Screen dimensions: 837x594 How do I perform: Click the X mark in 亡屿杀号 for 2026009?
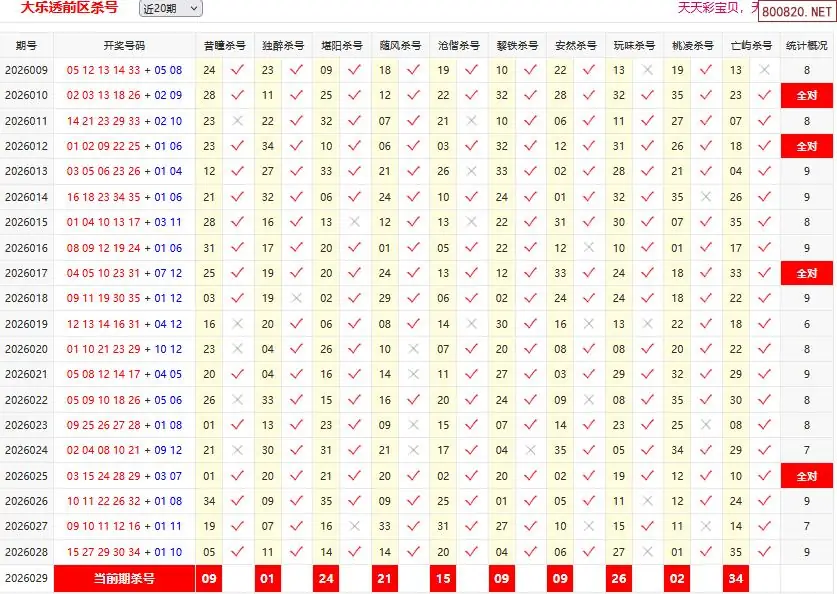point(765,70)
